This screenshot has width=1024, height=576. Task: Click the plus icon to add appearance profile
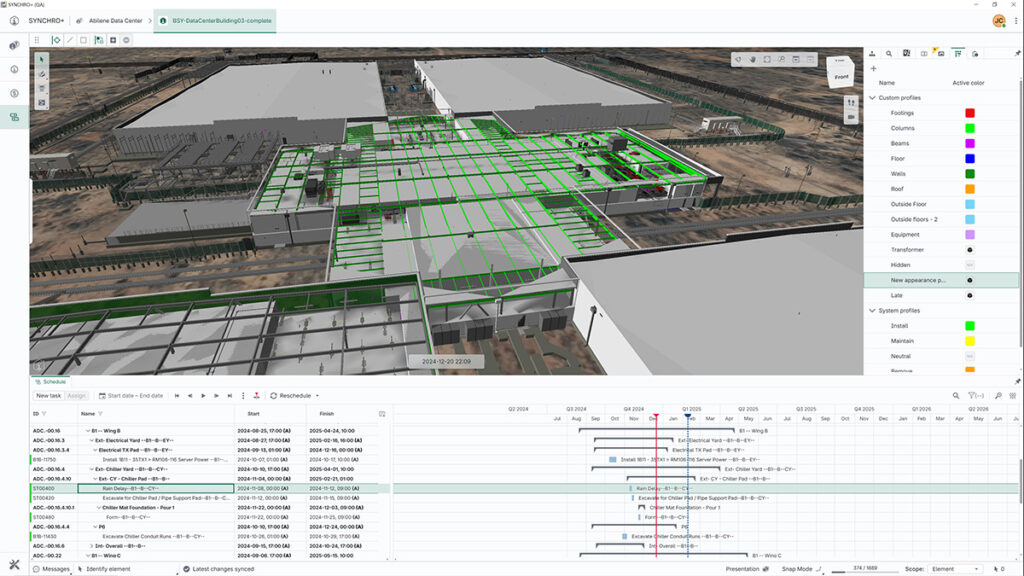(873, 68)
